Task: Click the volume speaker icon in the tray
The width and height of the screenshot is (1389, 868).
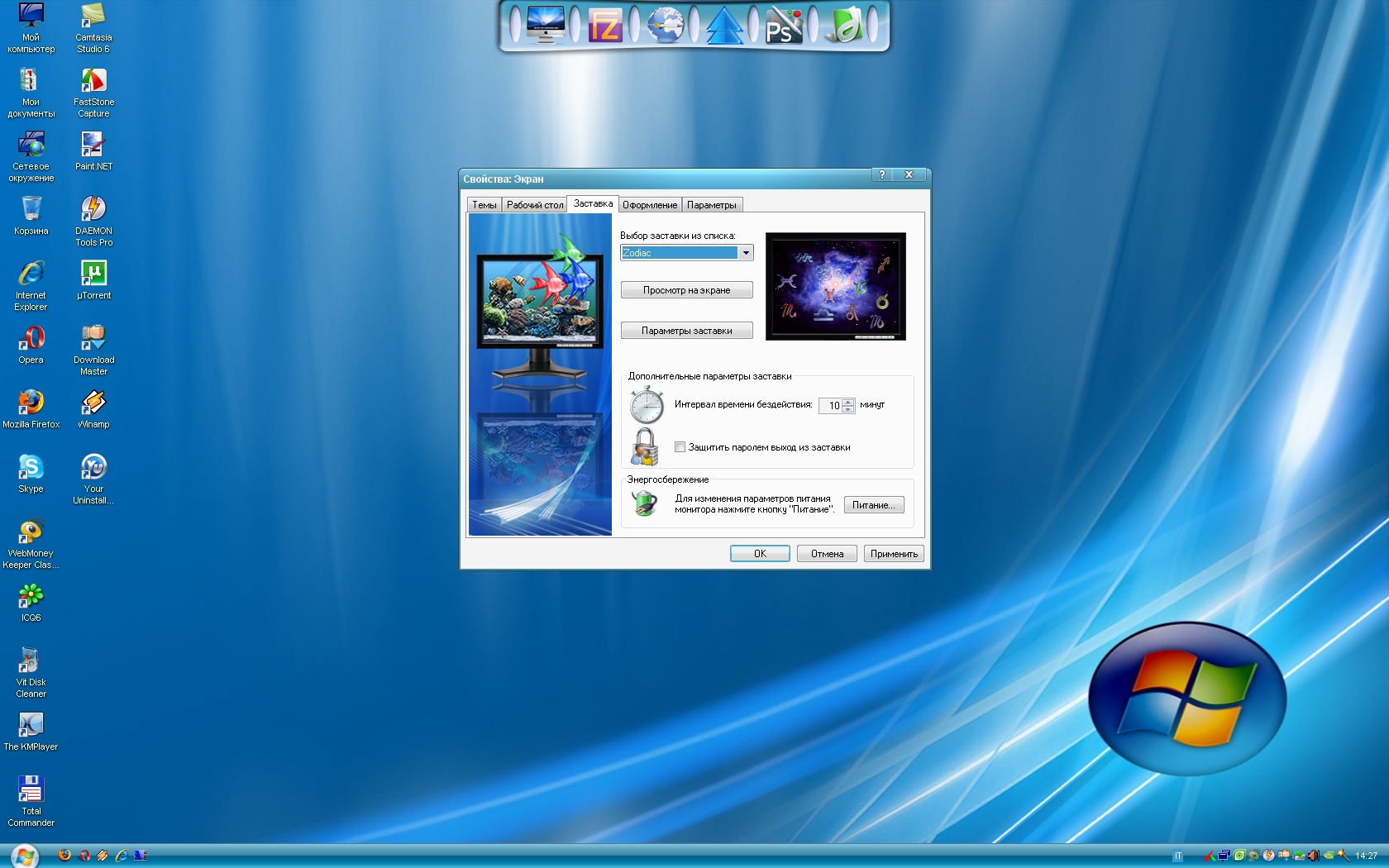Action: (1314, 856)
